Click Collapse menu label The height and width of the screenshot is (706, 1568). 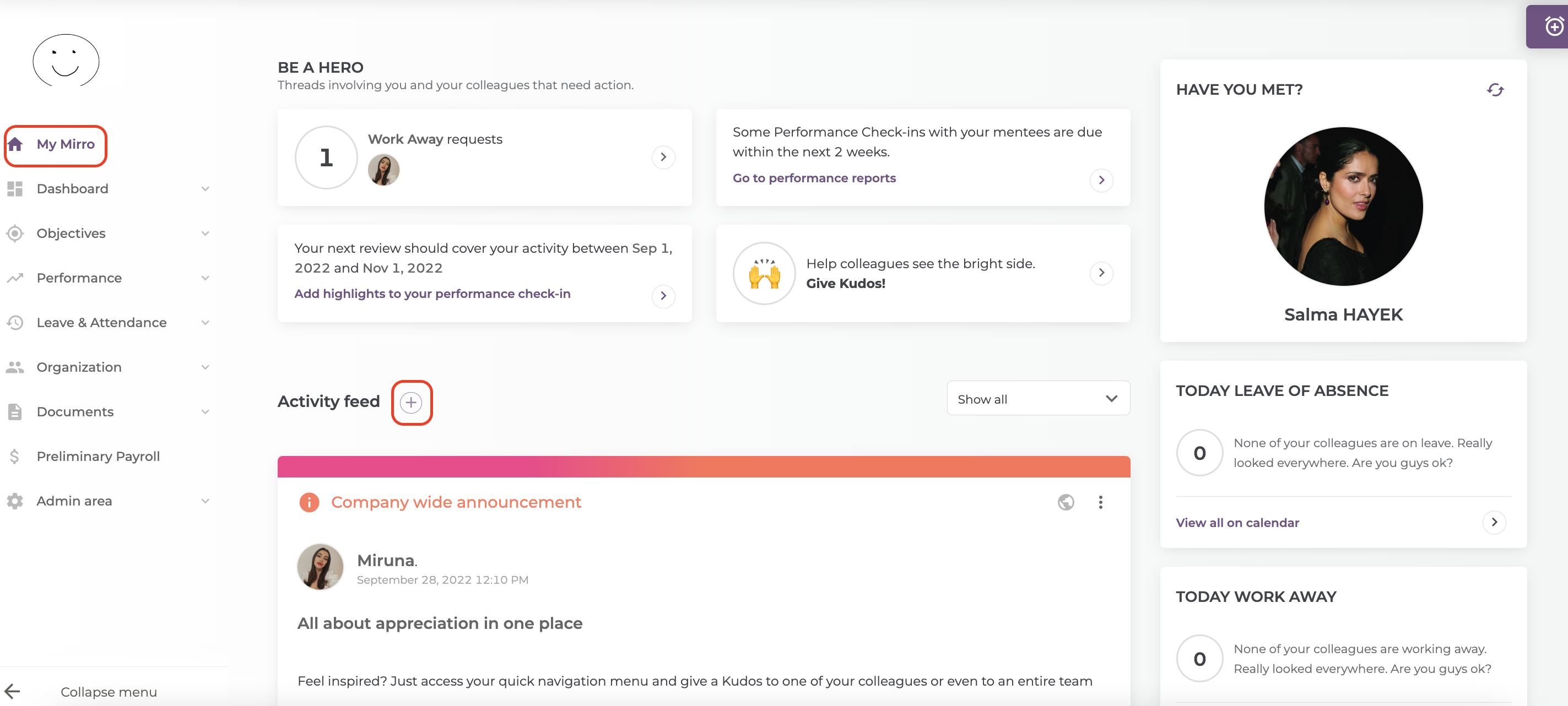coord(109,692)
